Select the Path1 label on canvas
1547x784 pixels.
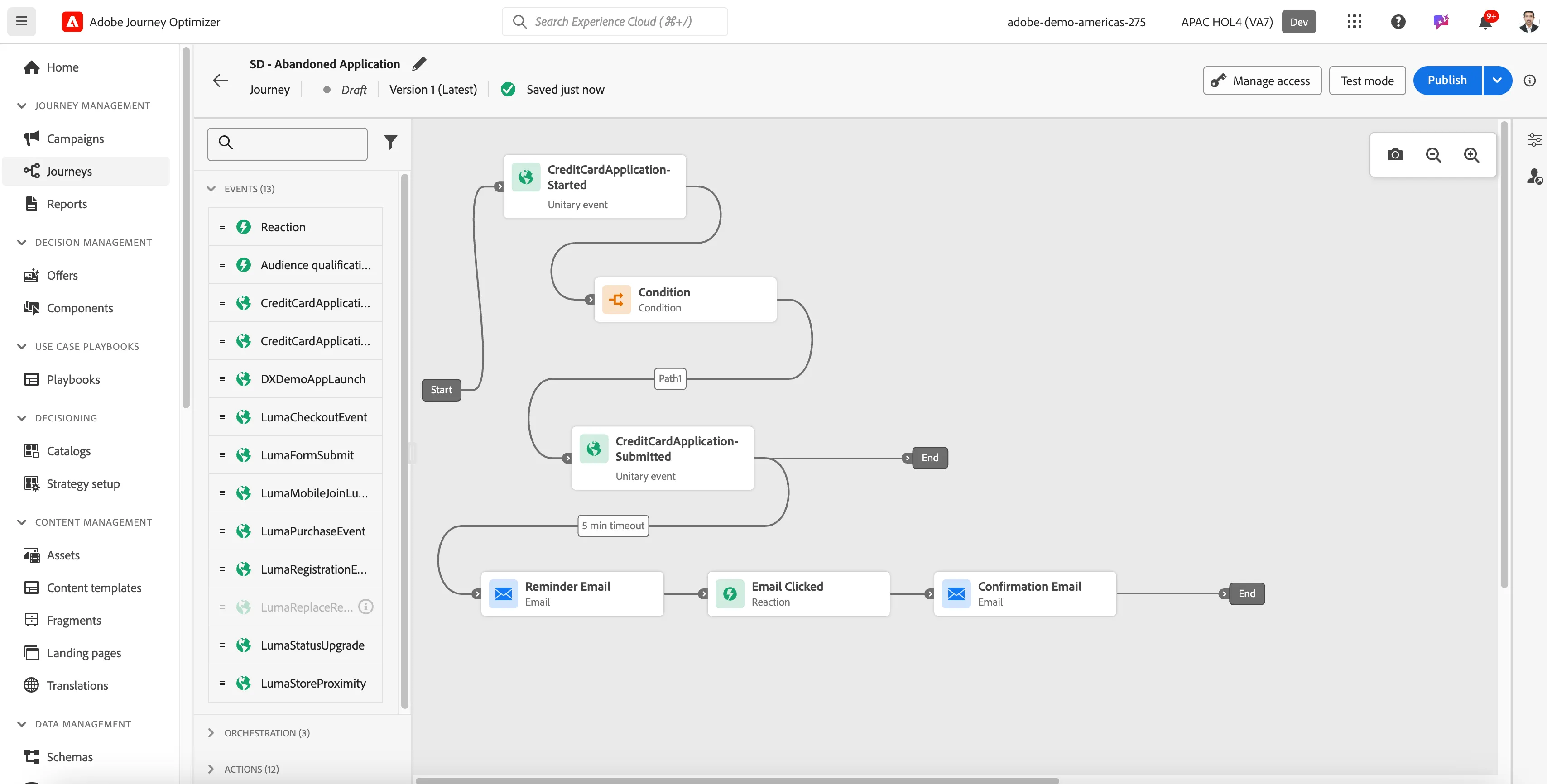point(670,379)
